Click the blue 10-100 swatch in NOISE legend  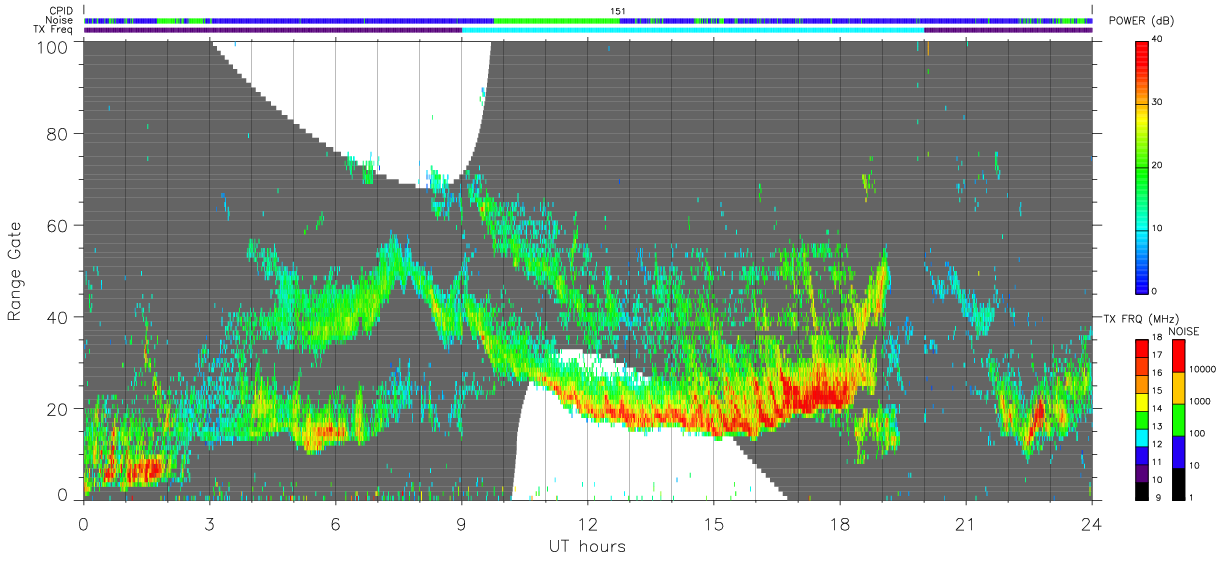(1178, 450)
